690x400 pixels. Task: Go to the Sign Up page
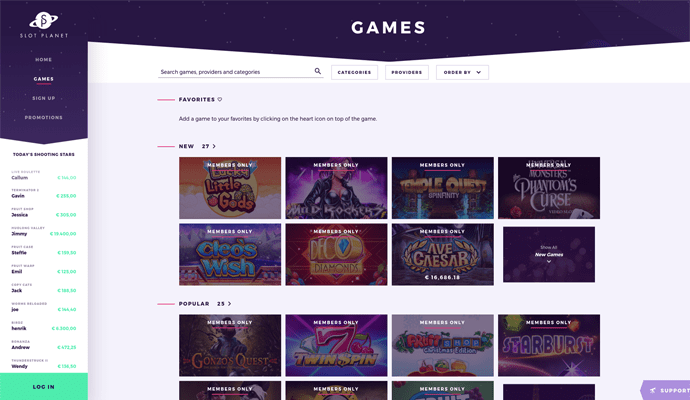[x=44, y=98]
